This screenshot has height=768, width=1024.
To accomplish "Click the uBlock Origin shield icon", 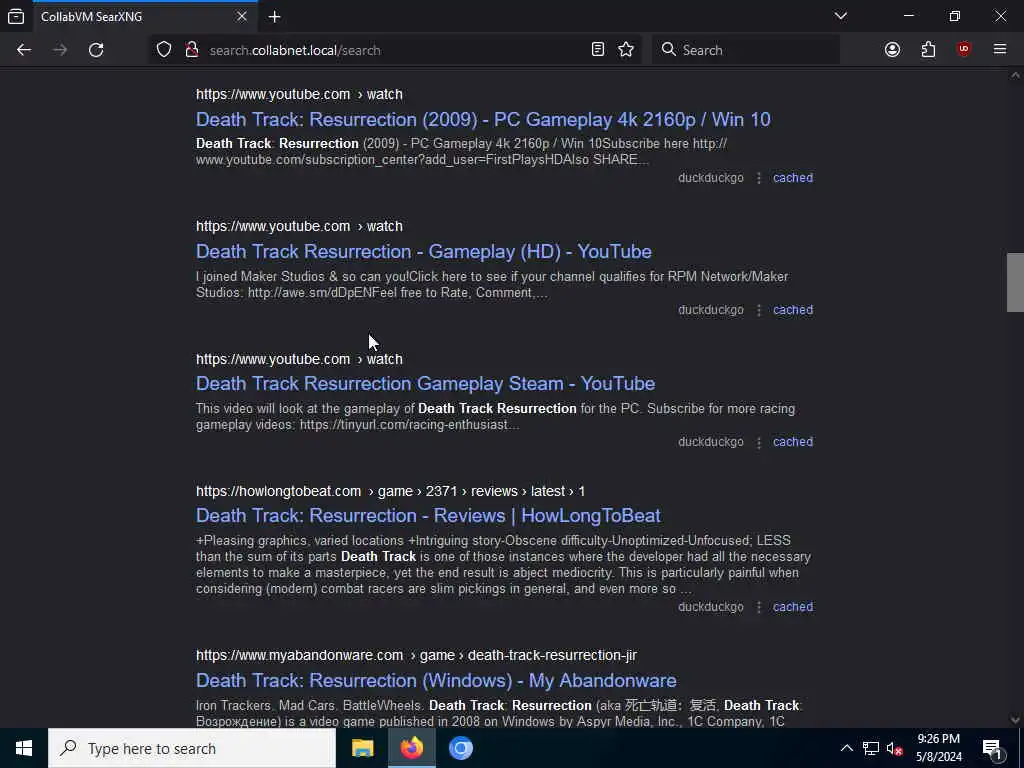I will tap(964, 50).
